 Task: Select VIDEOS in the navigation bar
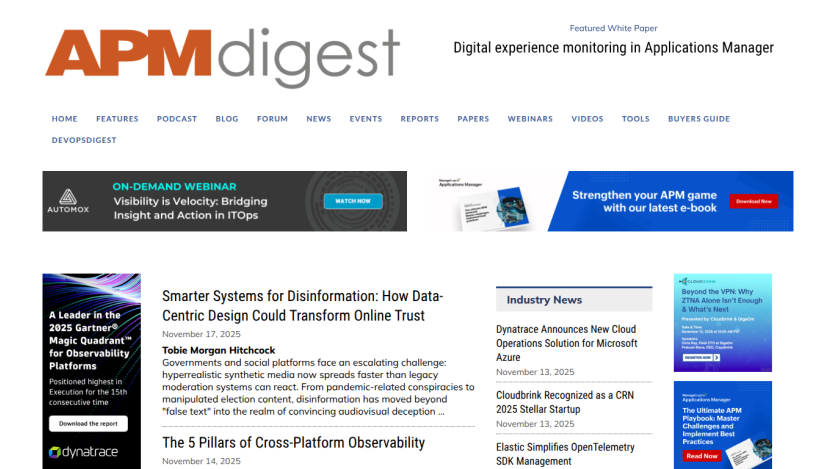click(x=587, y=119)
